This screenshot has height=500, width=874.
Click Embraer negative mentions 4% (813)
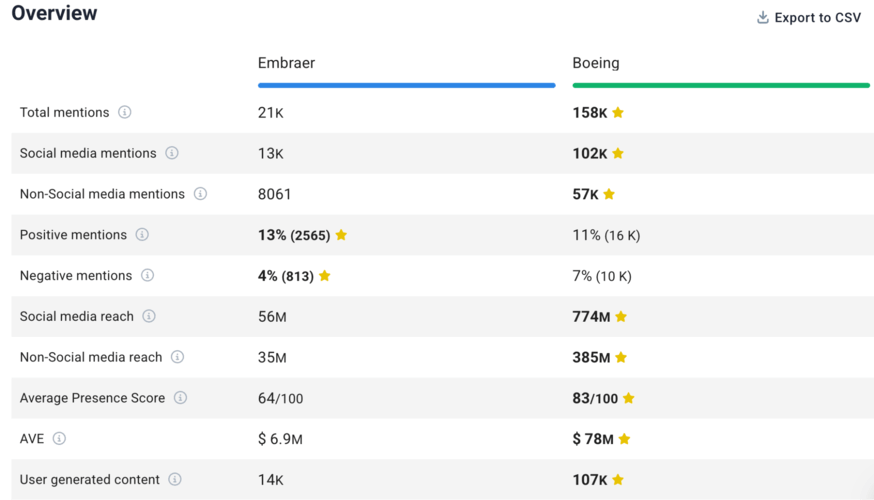pos(285,276)
